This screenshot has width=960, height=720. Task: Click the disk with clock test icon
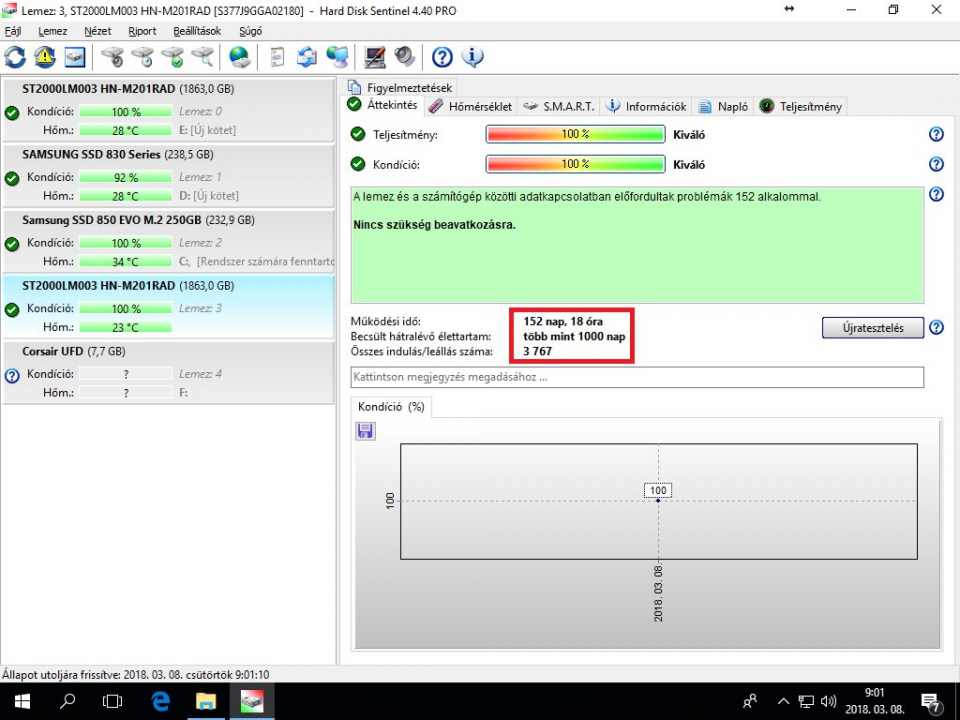coord(143,57)
